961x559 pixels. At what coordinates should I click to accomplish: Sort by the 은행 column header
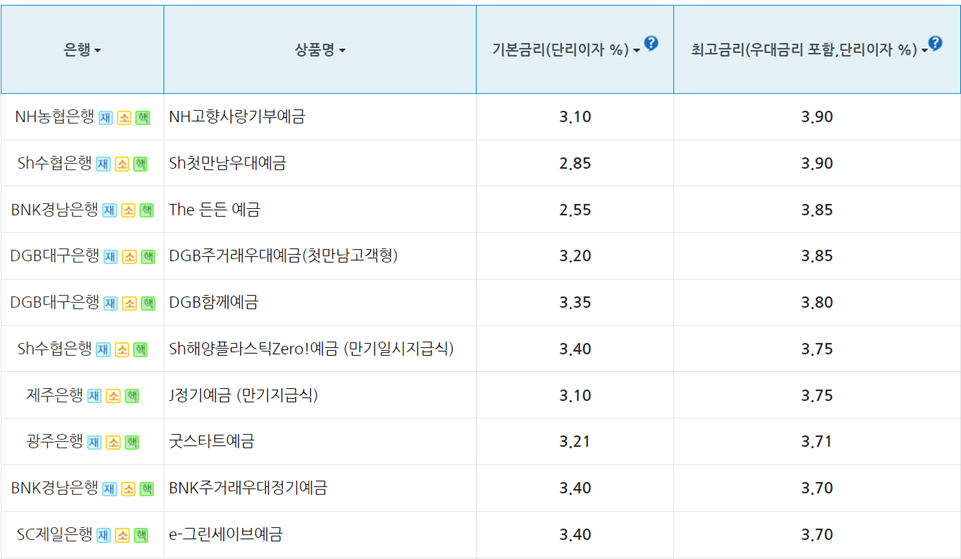pyautogui.click(x=82, y=50)
